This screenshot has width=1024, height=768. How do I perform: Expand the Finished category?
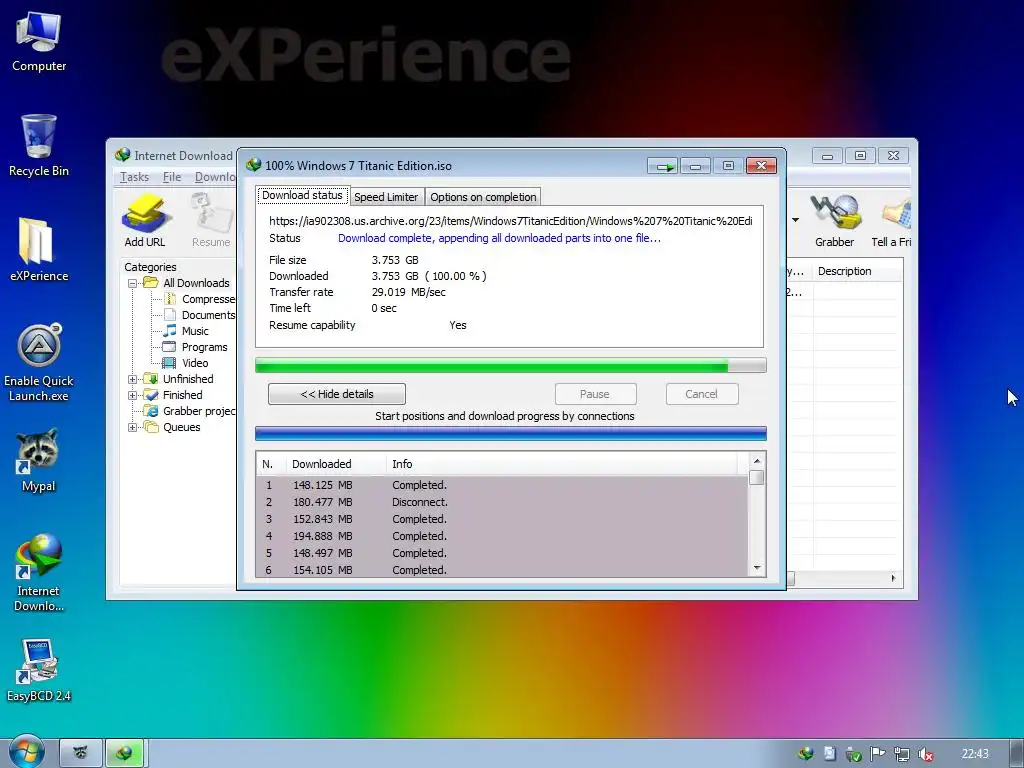click(133, 395)
